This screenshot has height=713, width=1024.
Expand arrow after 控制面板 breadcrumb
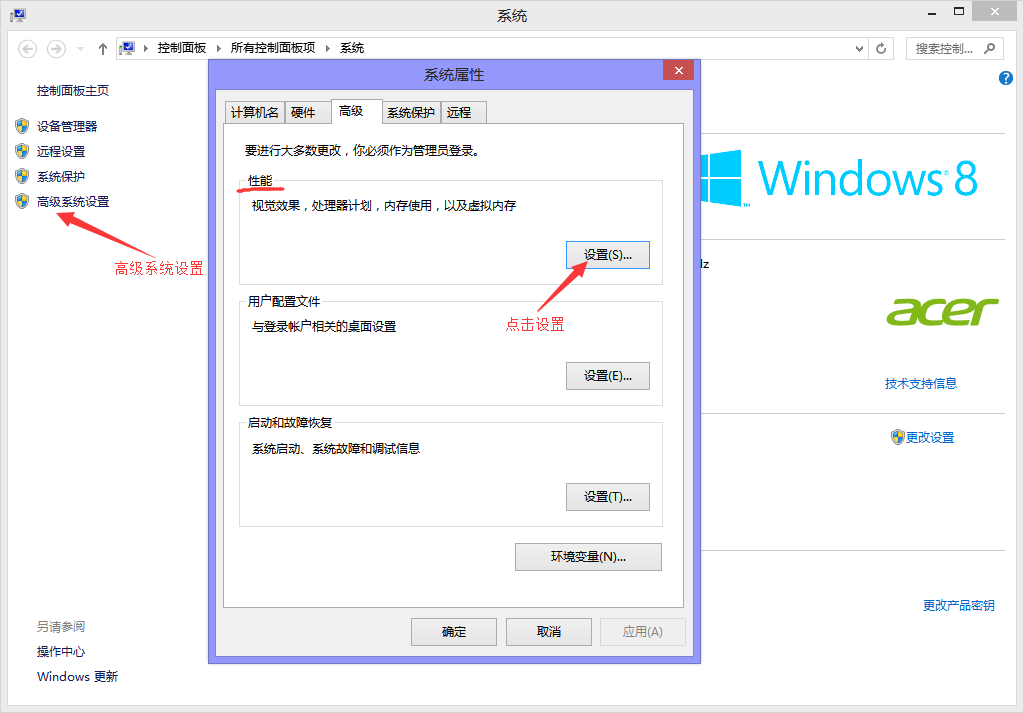pyautogui.click(x=218, y=48)
